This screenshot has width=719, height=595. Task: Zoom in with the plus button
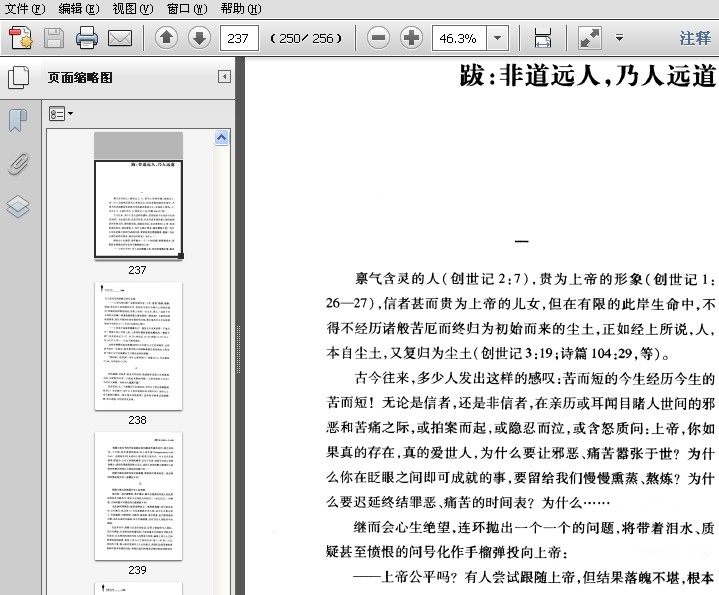point(411,38)
